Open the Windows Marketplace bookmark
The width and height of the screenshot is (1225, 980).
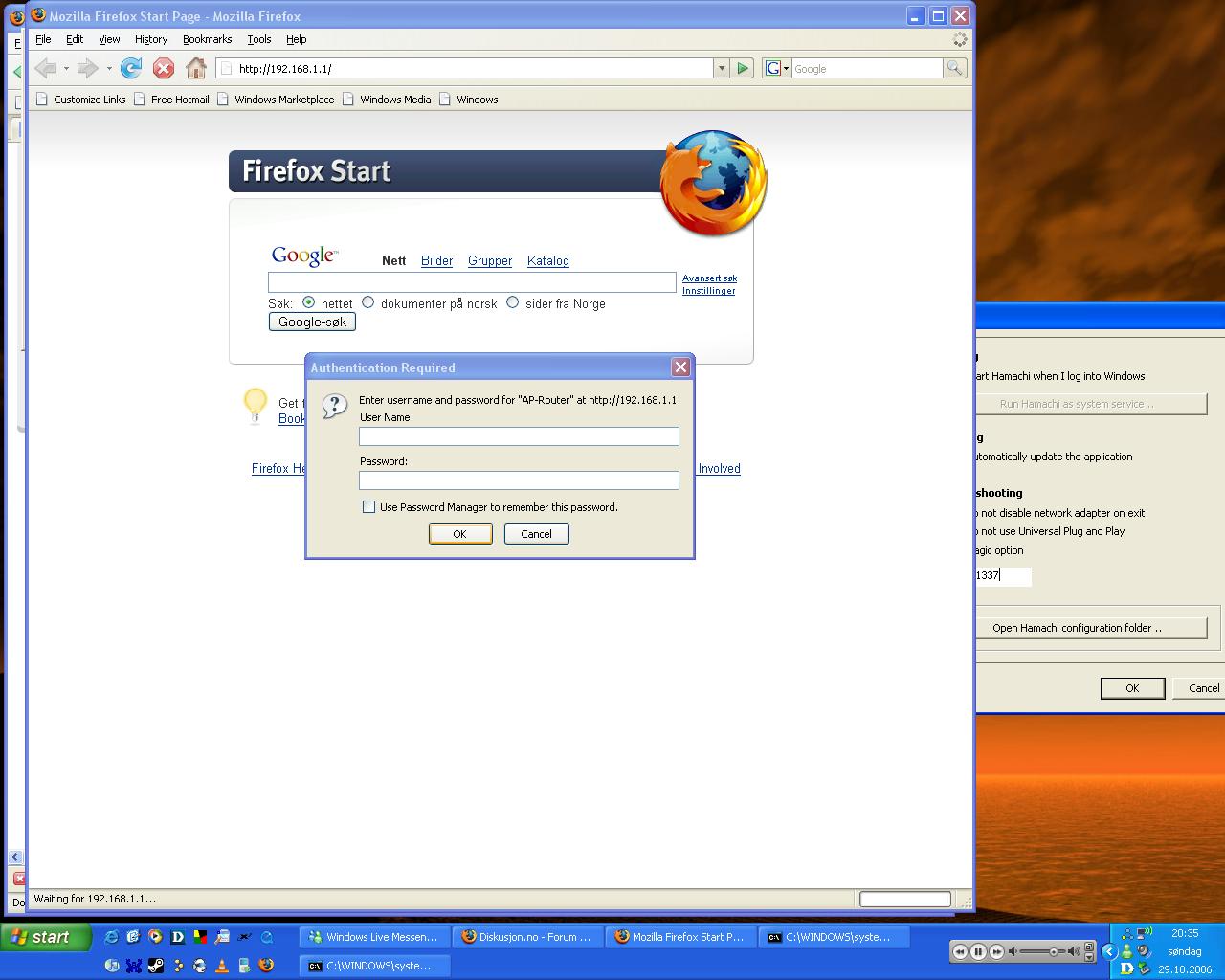coord(276,100)
